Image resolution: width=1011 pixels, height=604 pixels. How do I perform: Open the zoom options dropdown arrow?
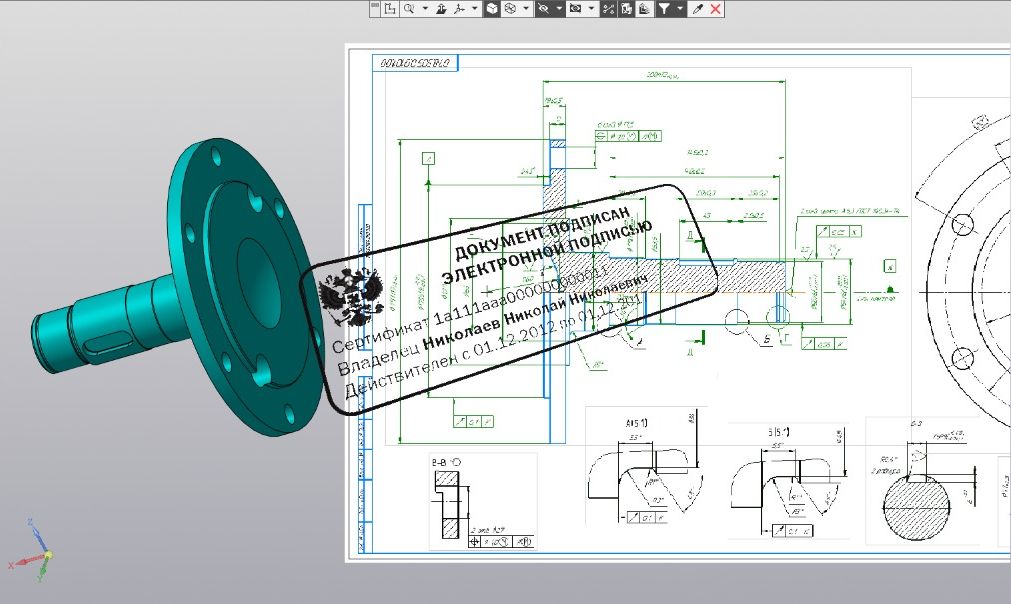click(x=425, y=8)
